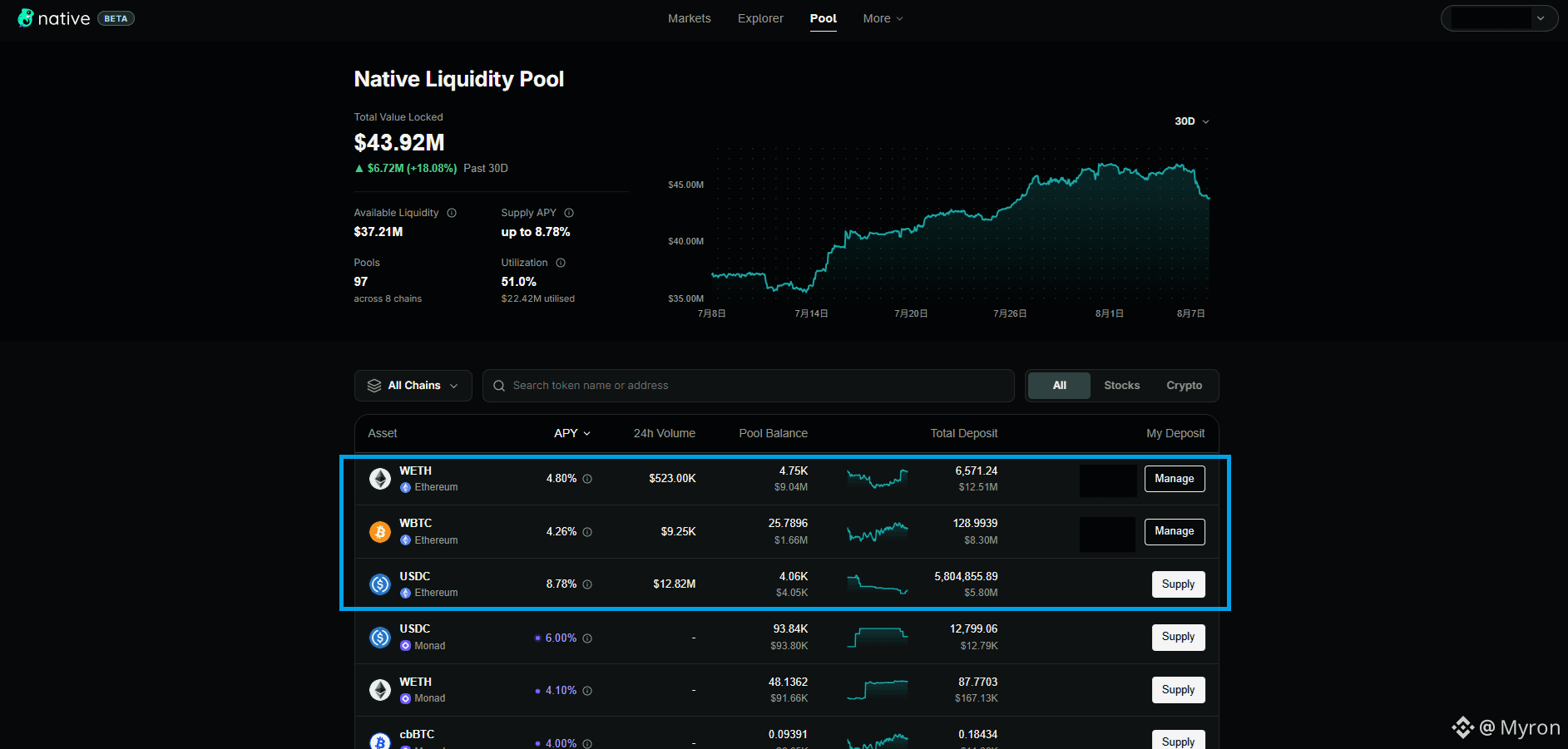Image resolution: width=1568 pixels, height=749 pixels.
Task: Click Monad chain icon under USDC
Action: point(406,646)
